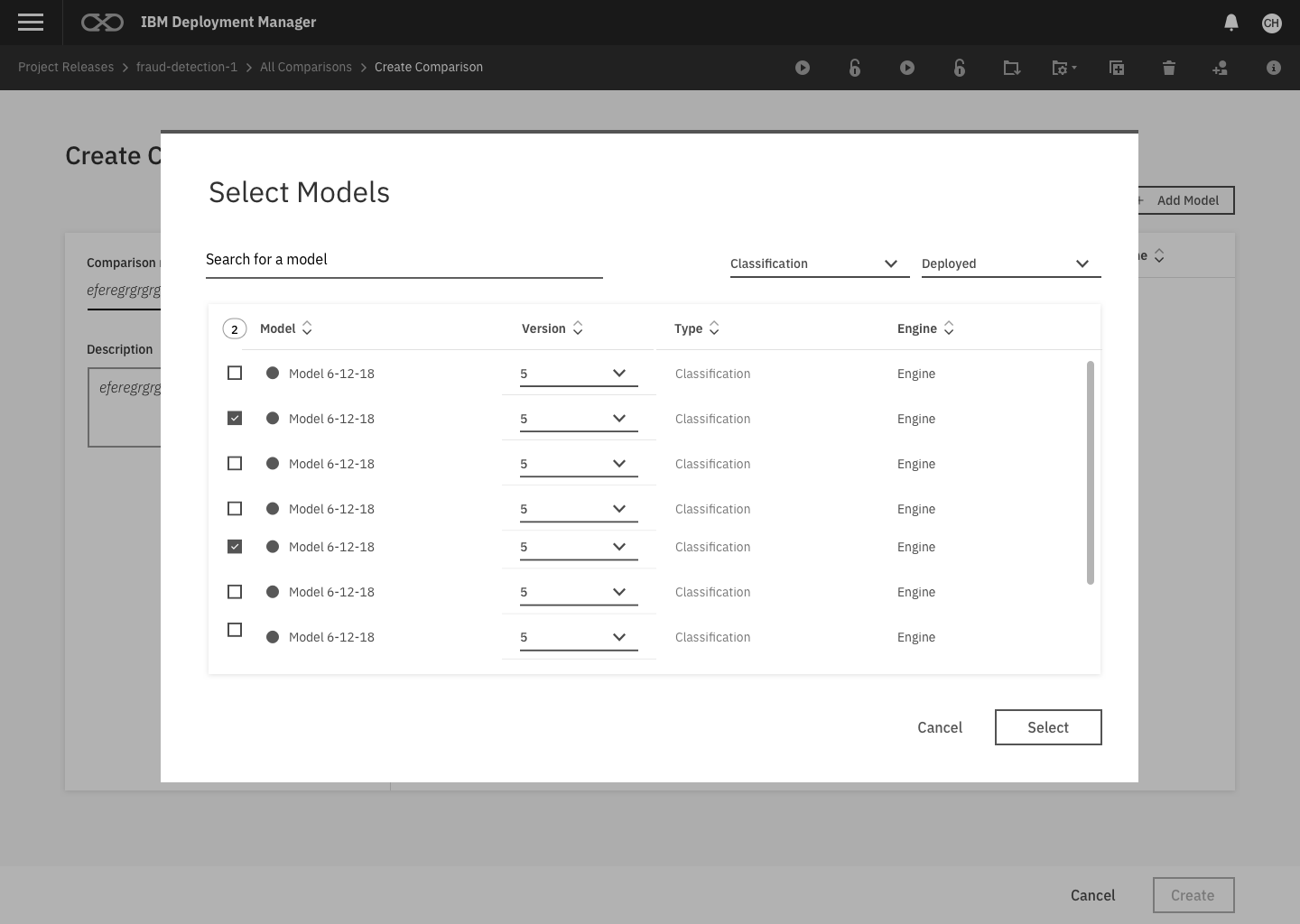Image resolution: width=1300 pixels, height=924 pixels.
Task: Click the second unlock icon in the toolbar
Action: click(960, 68)
